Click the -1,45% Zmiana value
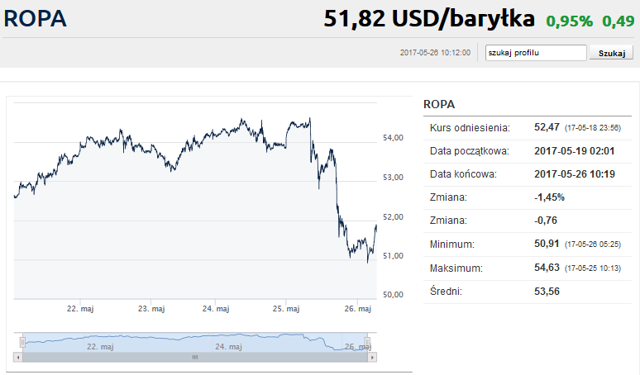640x375 pixels. point(549,197)
